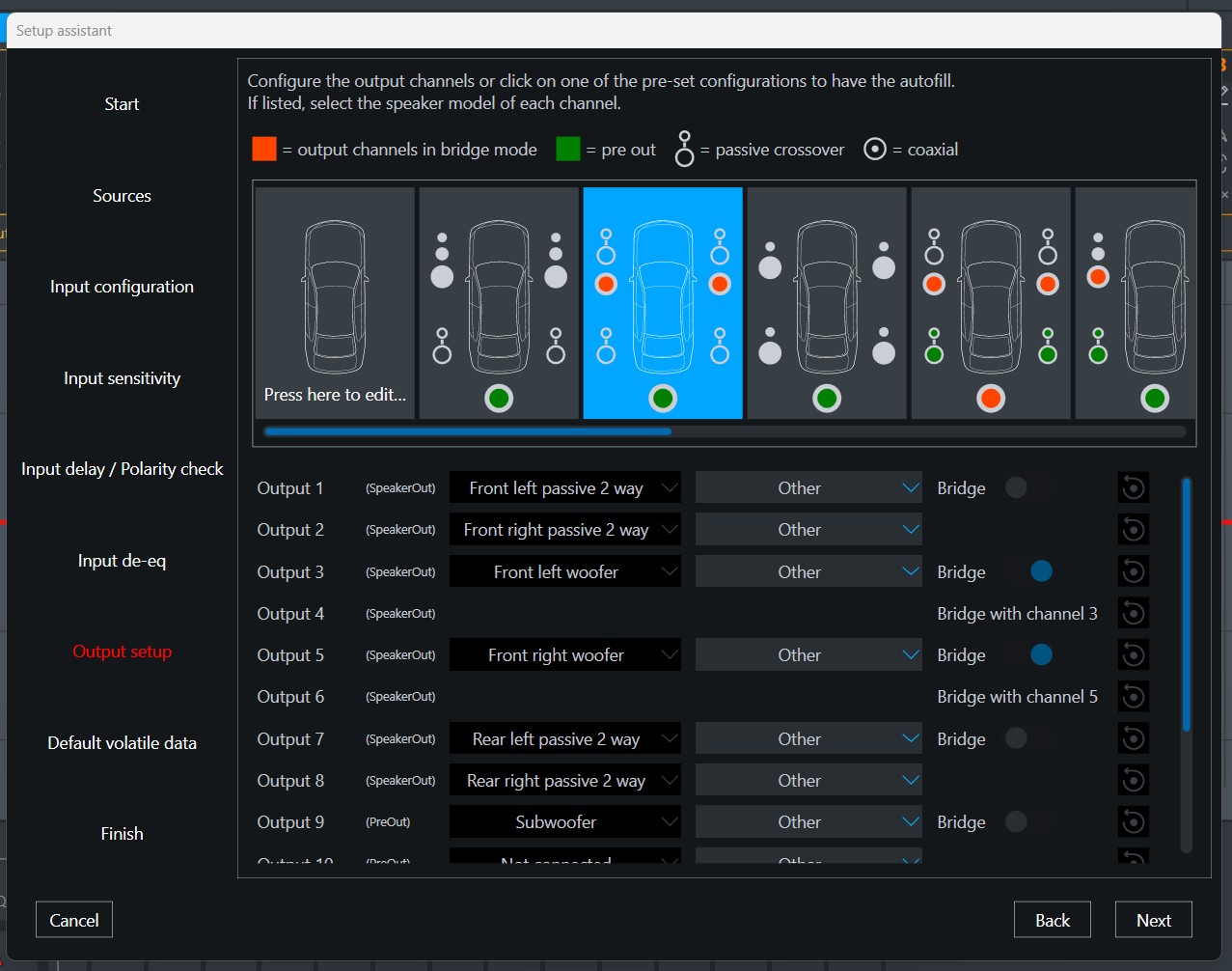Go to the Finish step
This screenshot has height=971, width=1232.
tap(122, 834)
